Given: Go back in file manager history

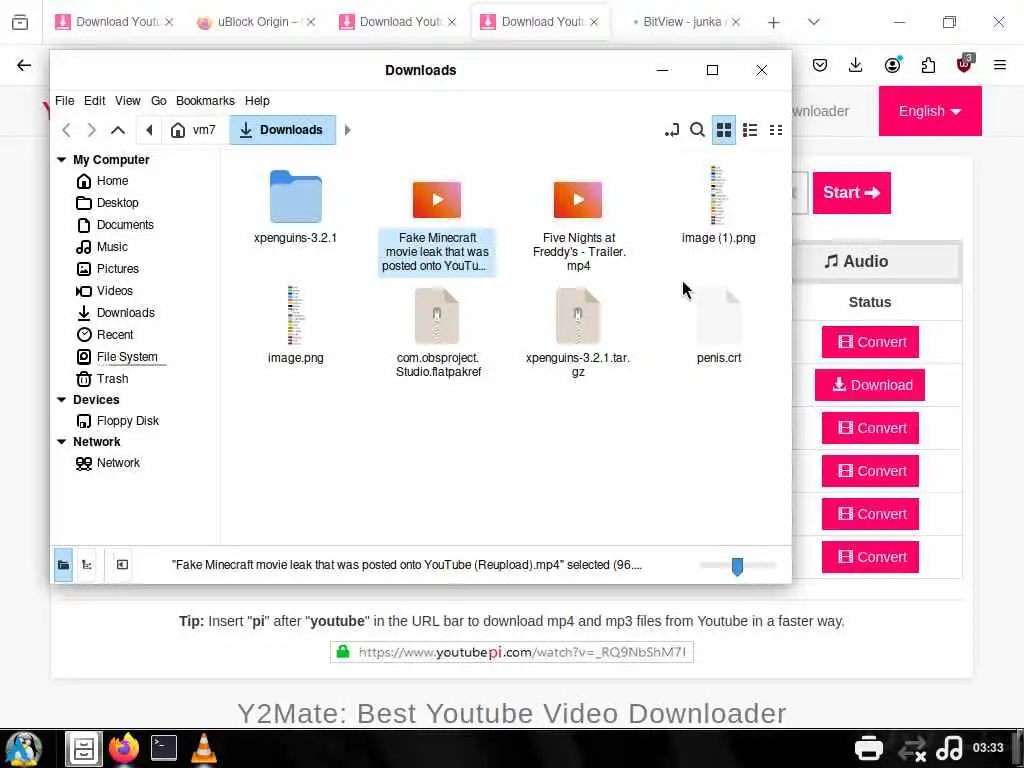Looking at the screenshot, I should point(66,130).
